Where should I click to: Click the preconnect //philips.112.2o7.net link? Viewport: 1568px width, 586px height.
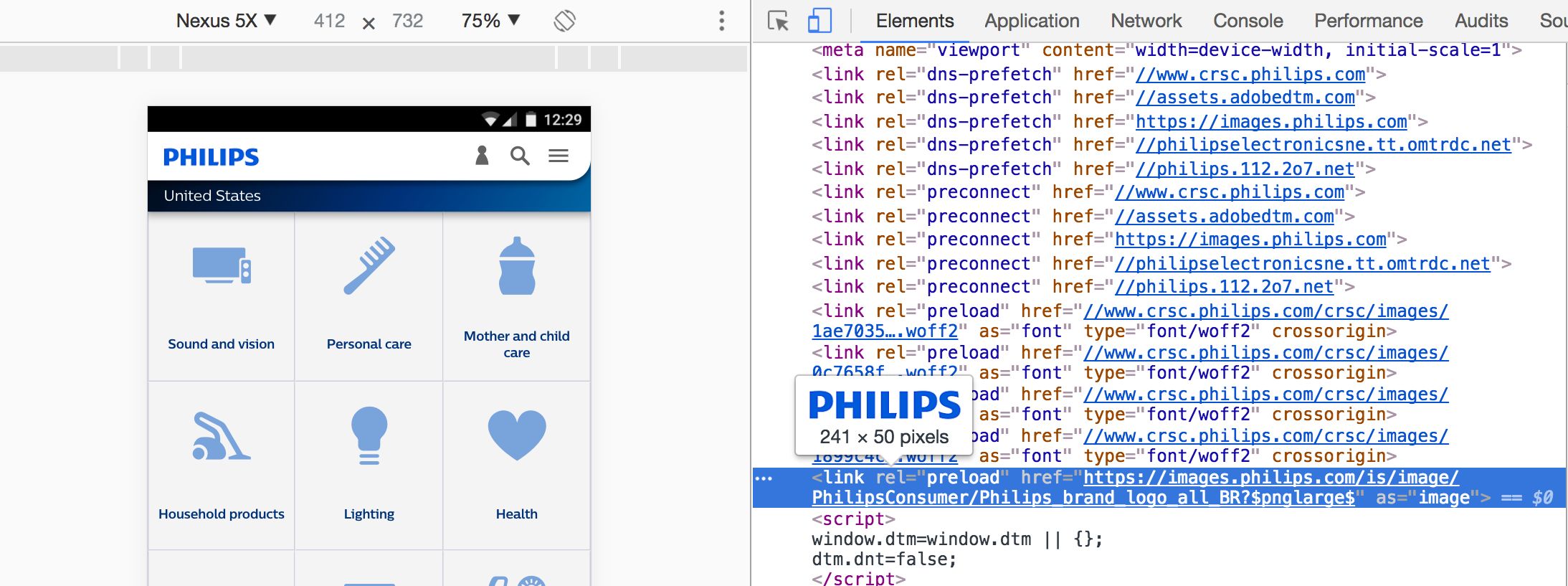point(1225,287)
